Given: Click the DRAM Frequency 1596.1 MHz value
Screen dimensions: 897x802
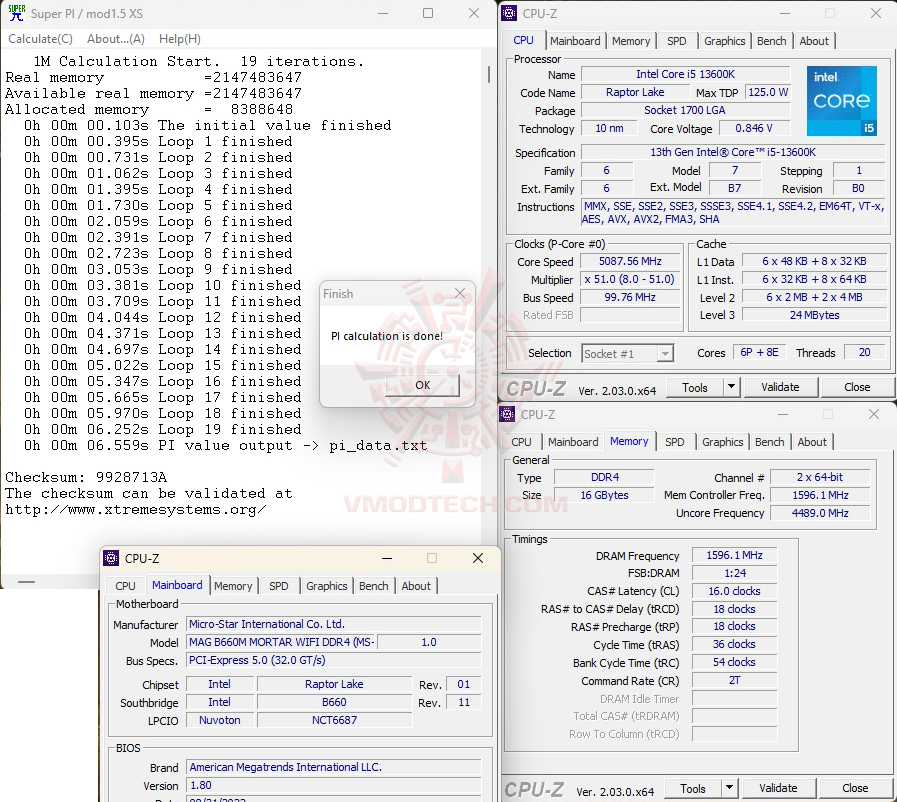Looking at the screenshot, I should pos(734,555).
